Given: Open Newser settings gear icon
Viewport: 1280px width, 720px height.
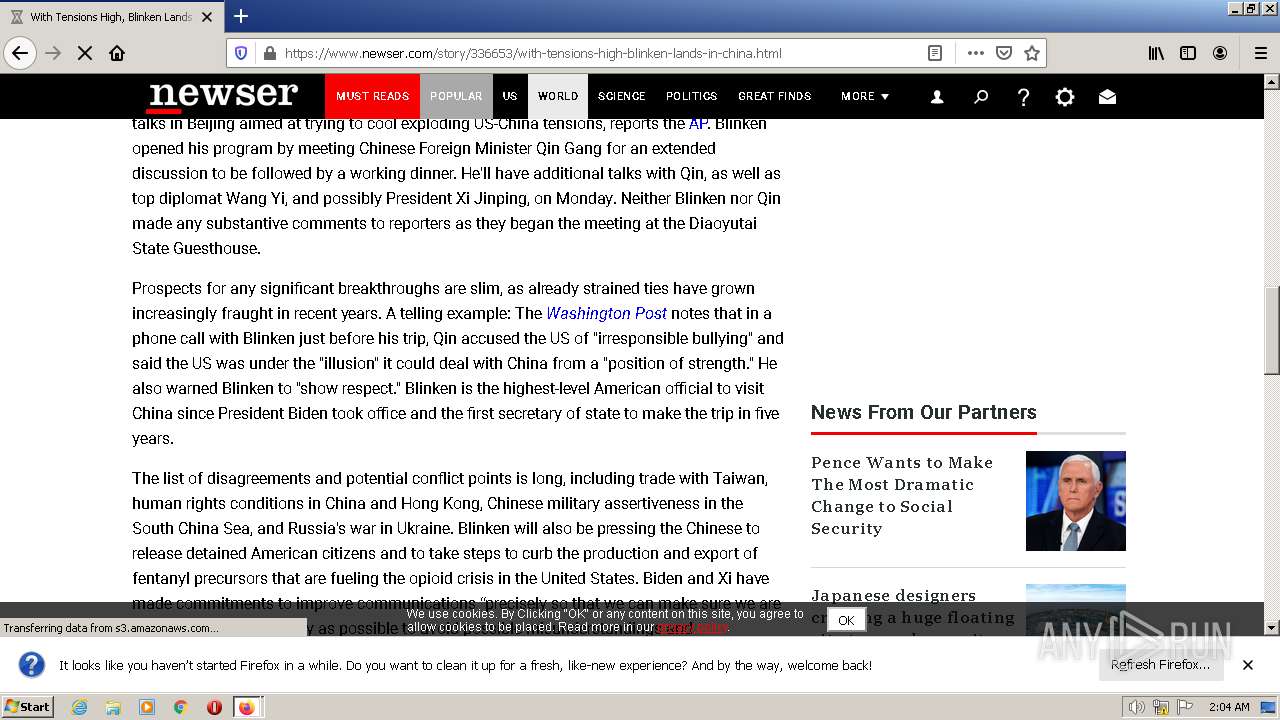Looking at the screenshot, I should 1065,97.
